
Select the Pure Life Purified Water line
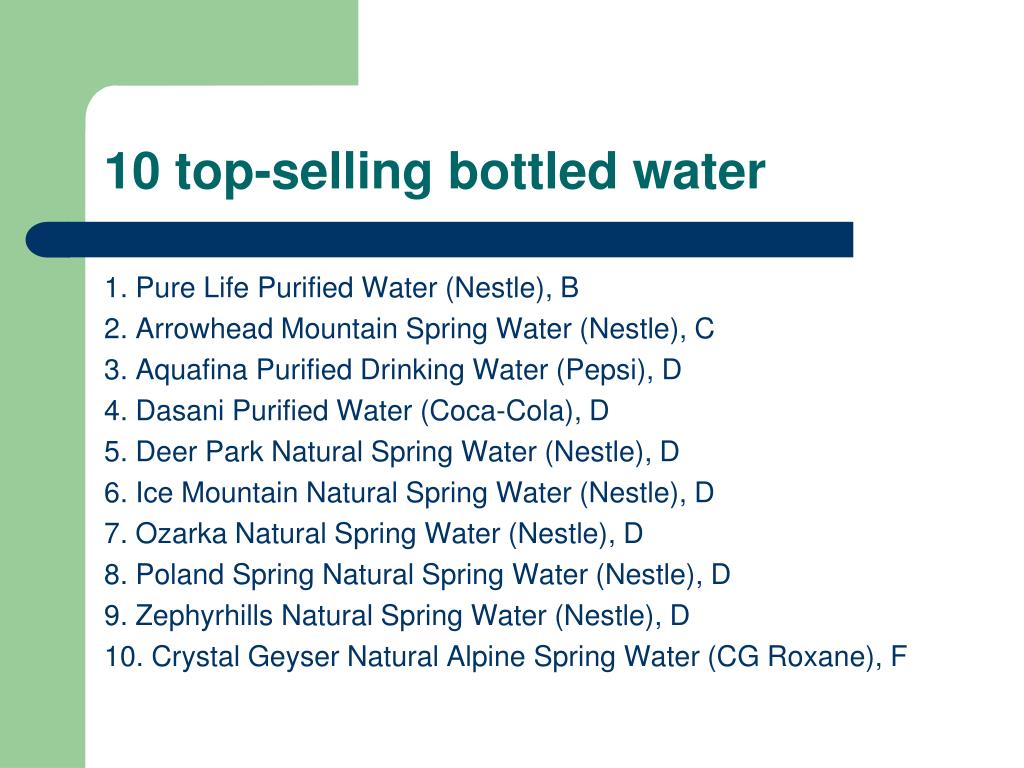click(342, 288)
